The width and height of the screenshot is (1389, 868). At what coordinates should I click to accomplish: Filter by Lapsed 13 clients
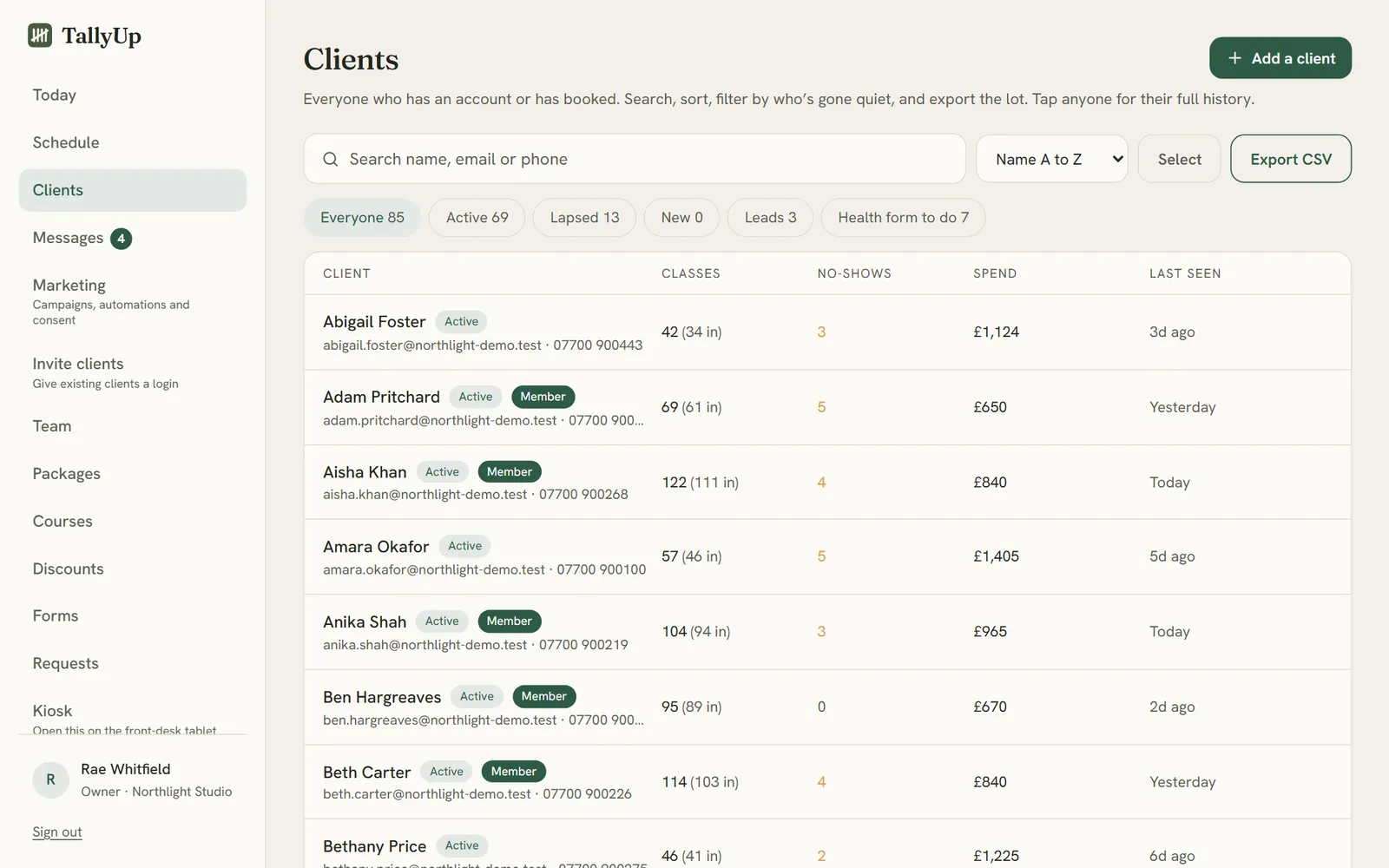(x=584, y=218)
